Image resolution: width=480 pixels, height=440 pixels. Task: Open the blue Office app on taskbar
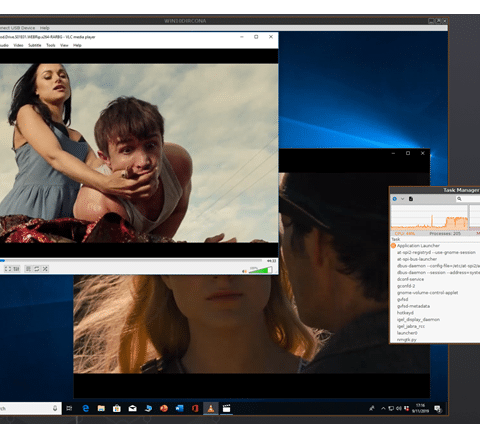click(180, 408)
